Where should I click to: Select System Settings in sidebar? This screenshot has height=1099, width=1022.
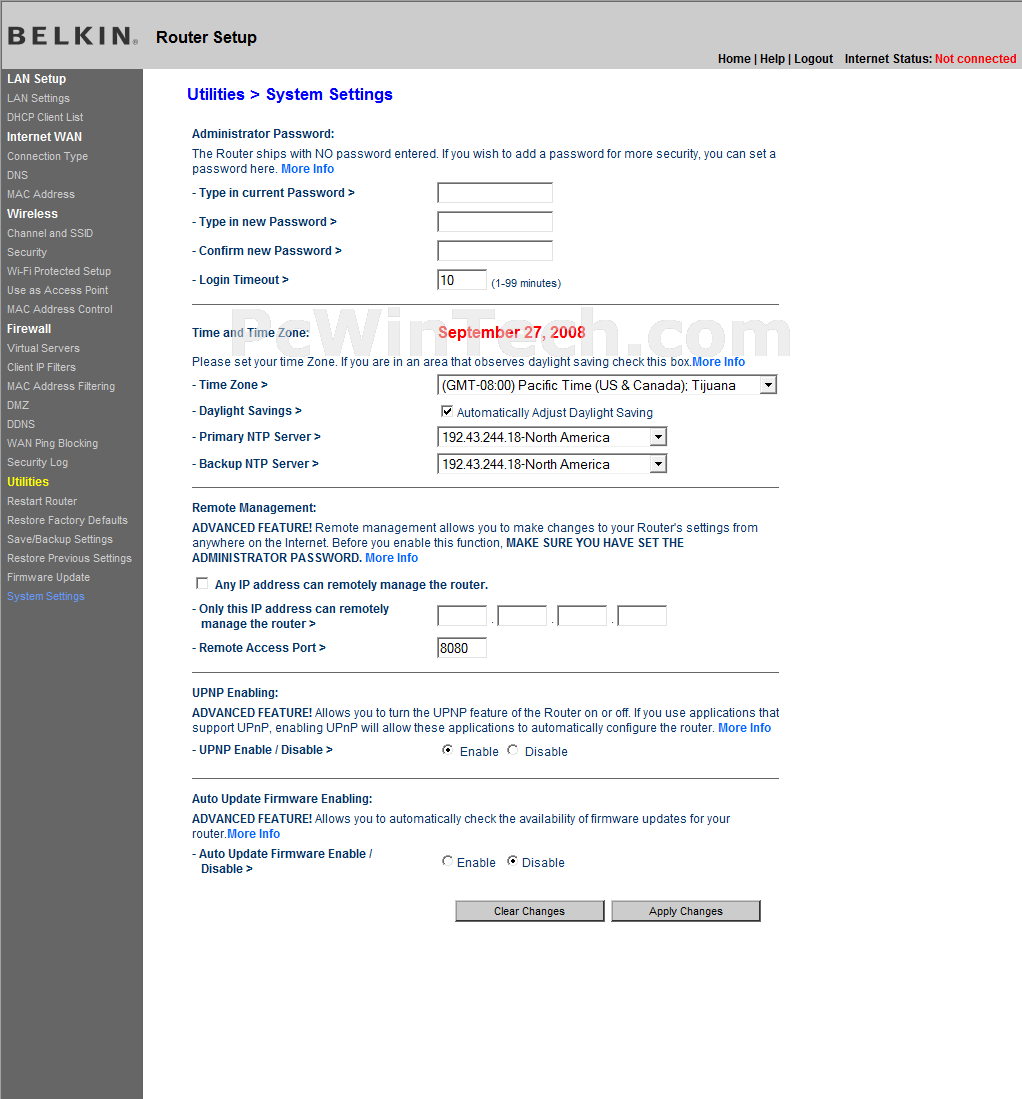point(46,596)
